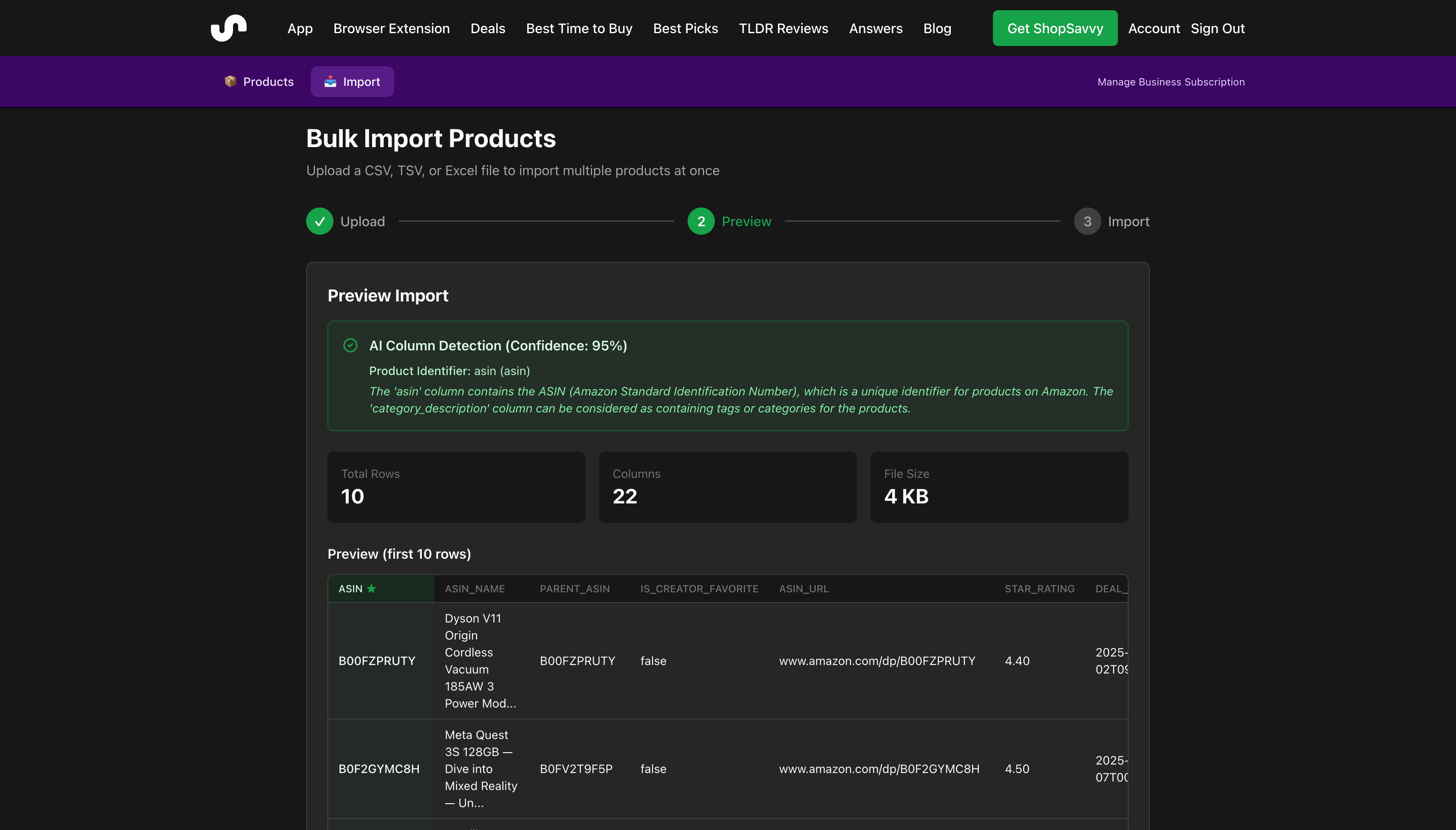
Task: Open TLDR Reviews
Action: point(783,28)
